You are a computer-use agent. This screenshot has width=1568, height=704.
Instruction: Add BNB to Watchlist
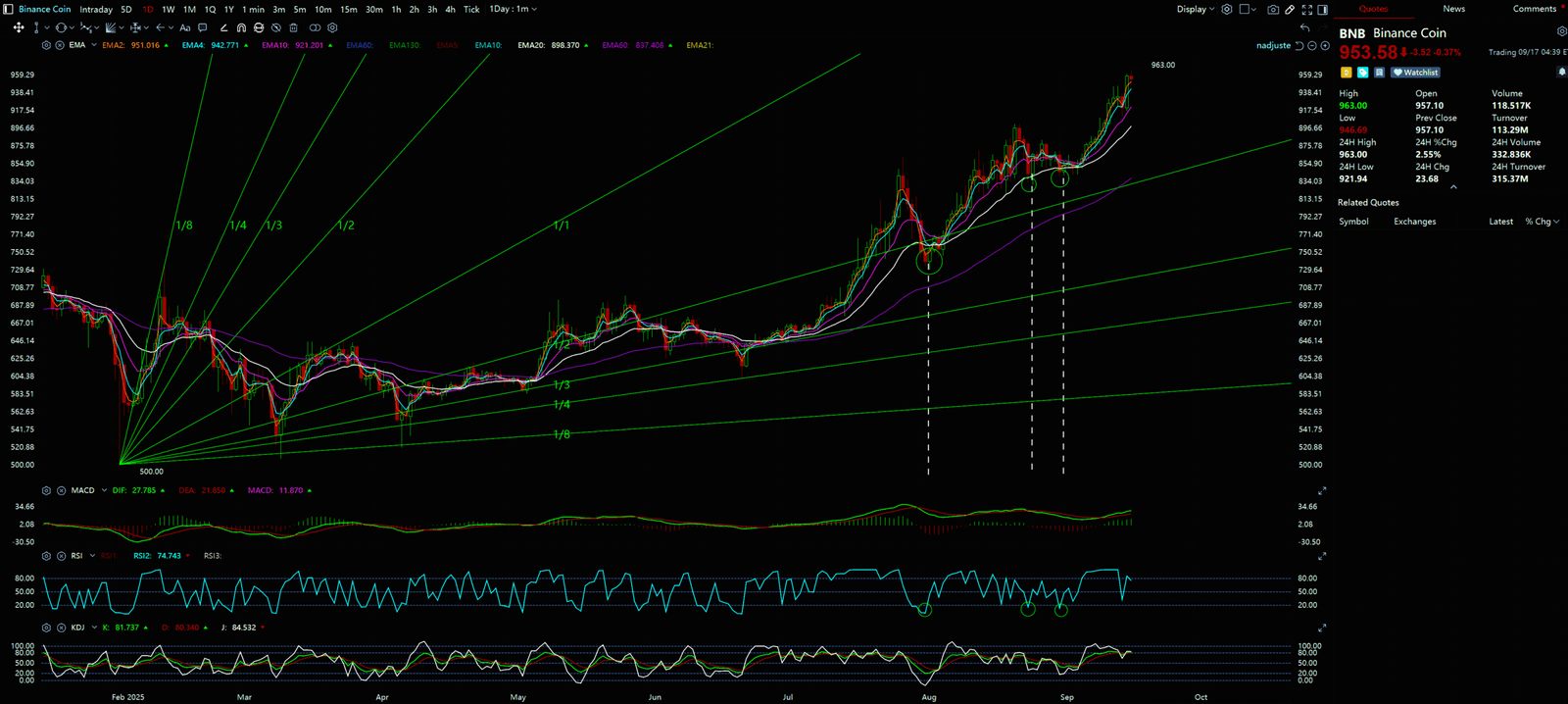tap(1415, 73)
